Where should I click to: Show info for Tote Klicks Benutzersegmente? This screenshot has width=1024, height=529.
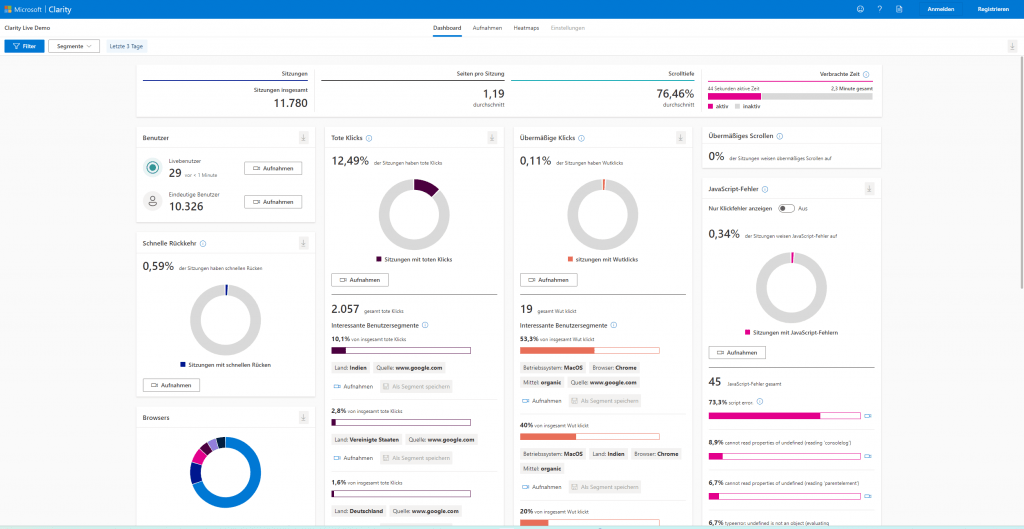425,325
